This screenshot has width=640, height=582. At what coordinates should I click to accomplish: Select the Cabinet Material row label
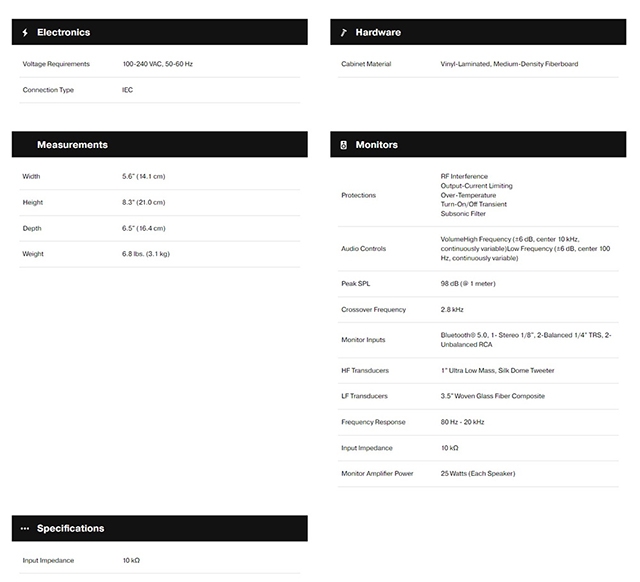coord(366,64)
